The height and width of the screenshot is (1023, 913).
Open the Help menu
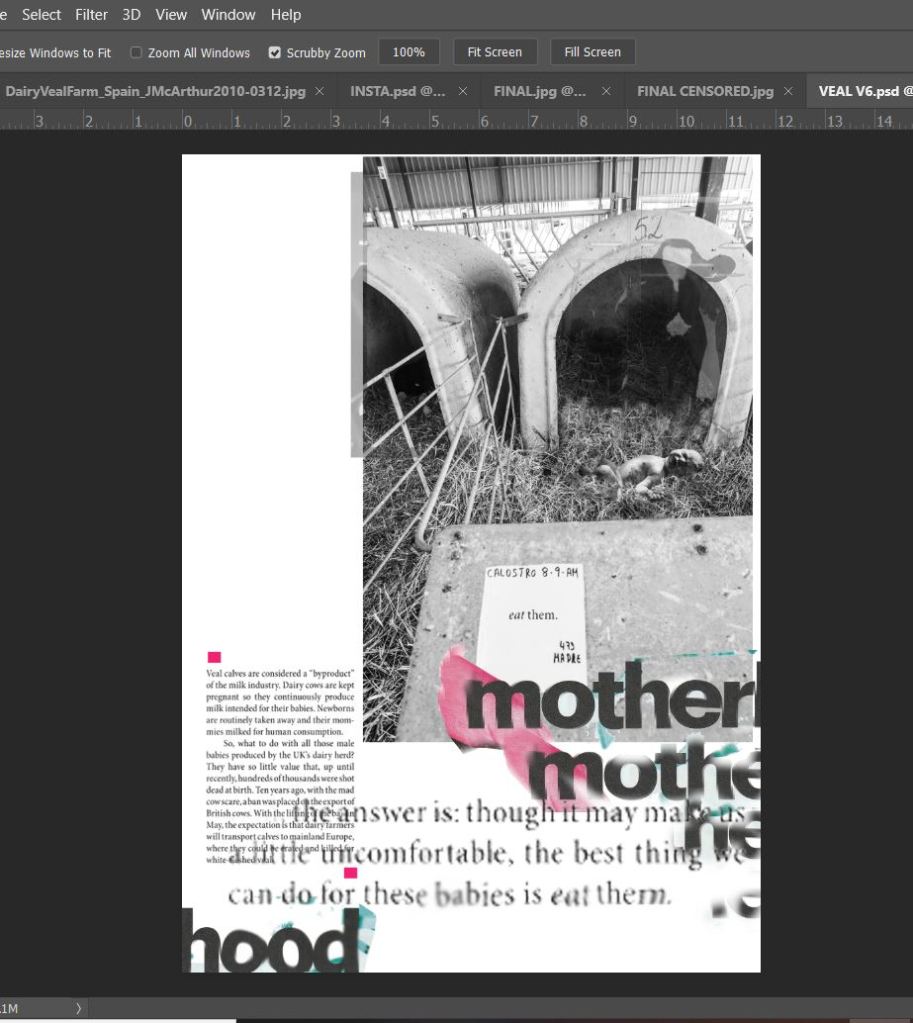[x=286, y=15]
